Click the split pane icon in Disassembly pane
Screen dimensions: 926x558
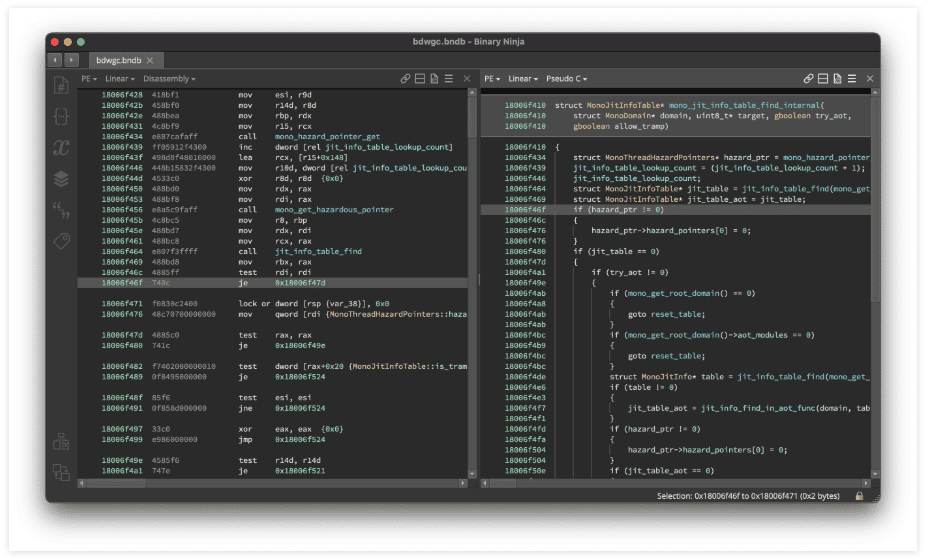click(420, 79)
